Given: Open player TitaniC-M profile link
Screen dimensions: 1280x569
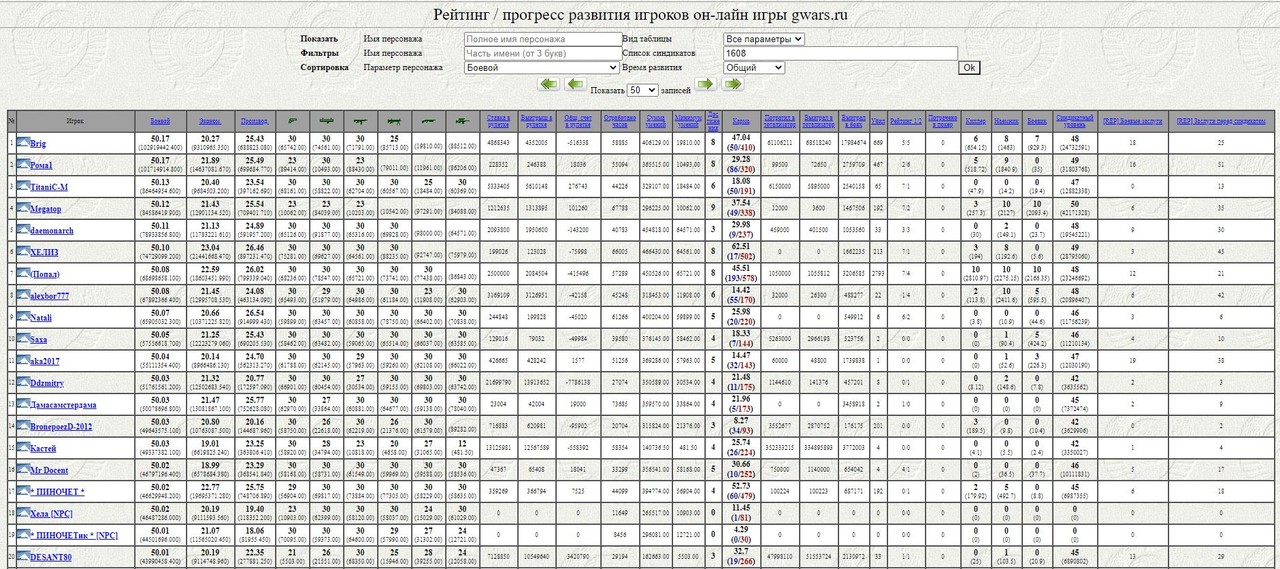Looking at the screenshot, I should pyautogui.click(x=49, y=187).
